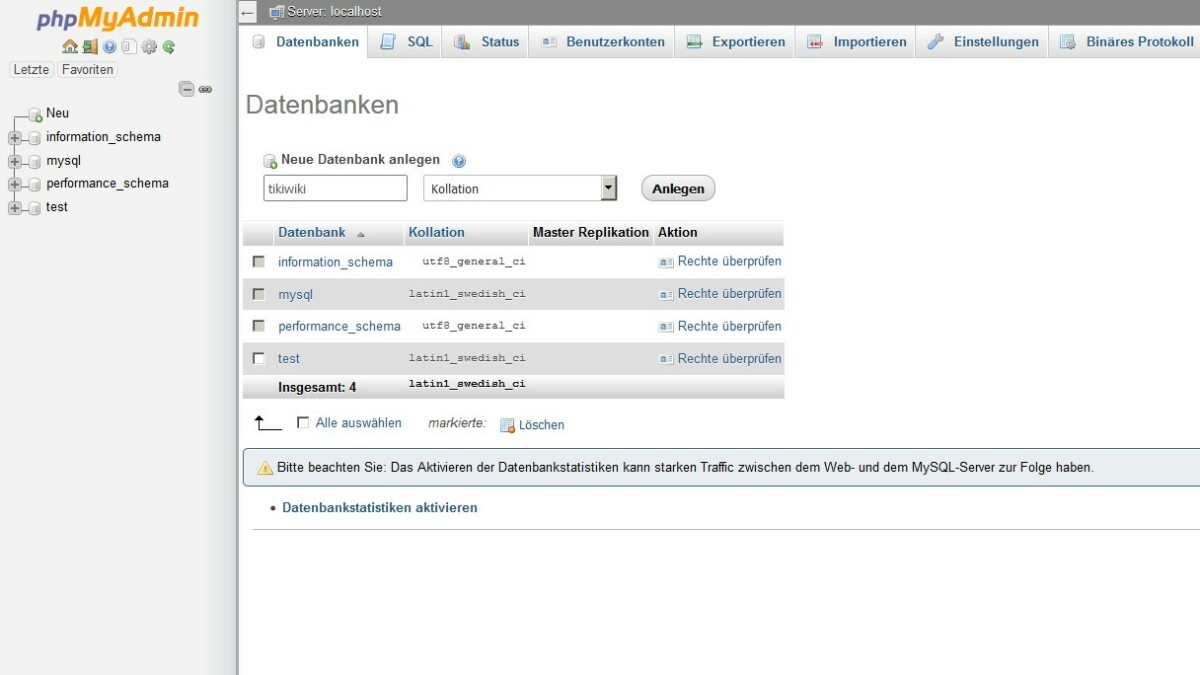
Task: Click the blue help icon in sidebar
Action: [110, 47]
